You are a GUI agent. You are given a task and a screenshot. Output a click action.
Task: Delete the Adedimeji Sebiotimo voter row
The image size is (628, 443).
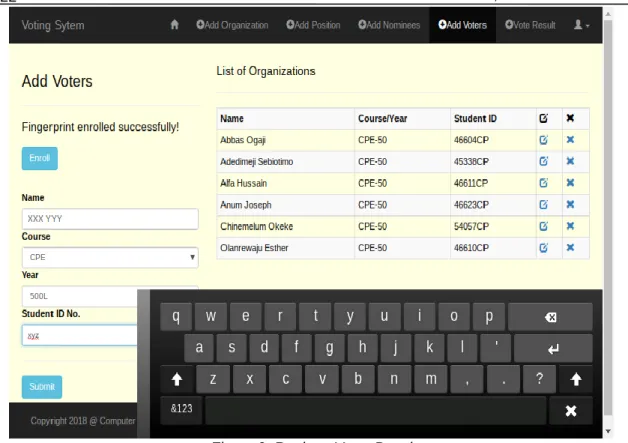coord(570,161)
